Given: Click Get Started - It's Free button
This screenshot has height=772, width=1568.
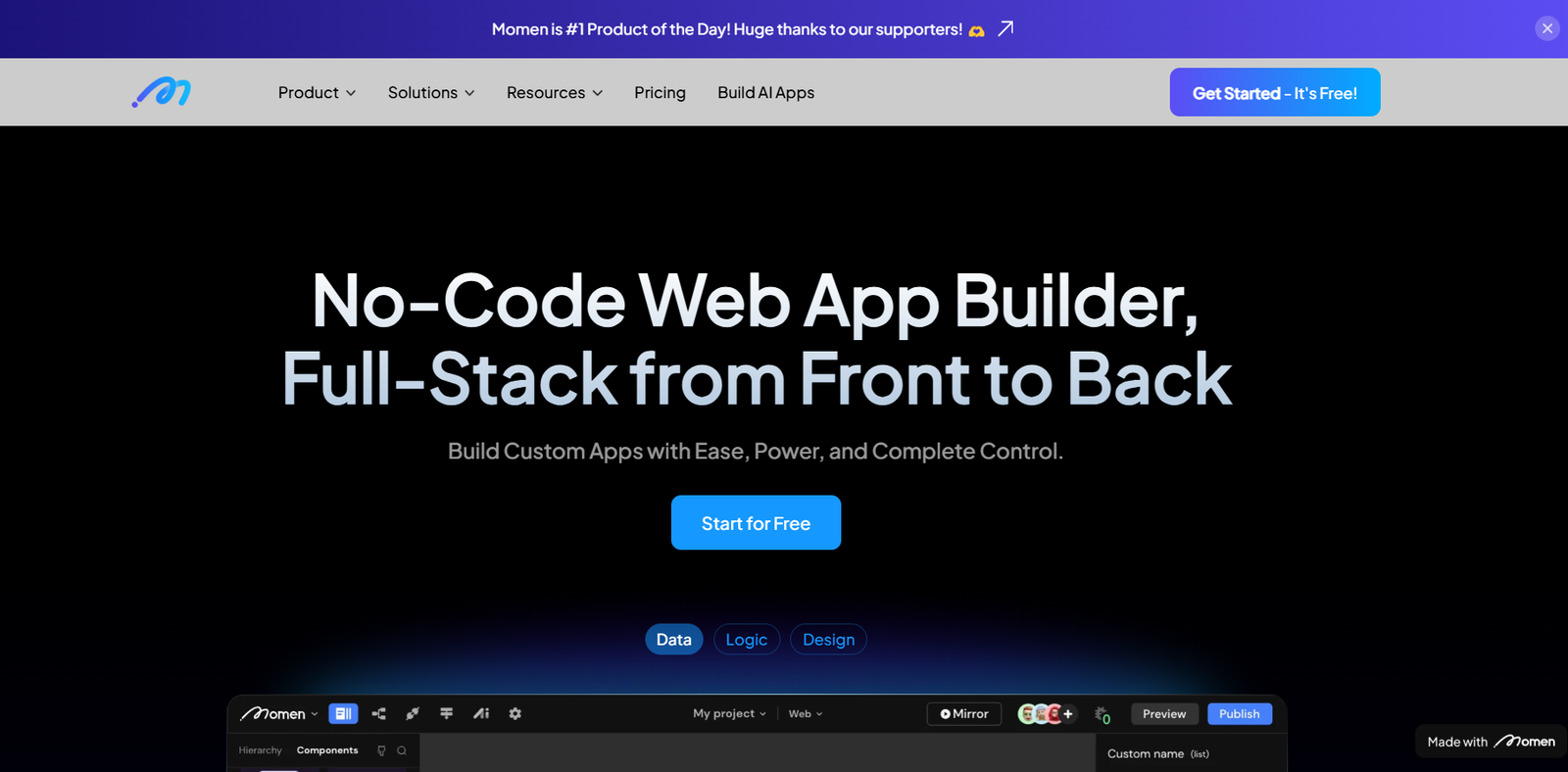Looking at the screenshot, I should [1275, 92].
